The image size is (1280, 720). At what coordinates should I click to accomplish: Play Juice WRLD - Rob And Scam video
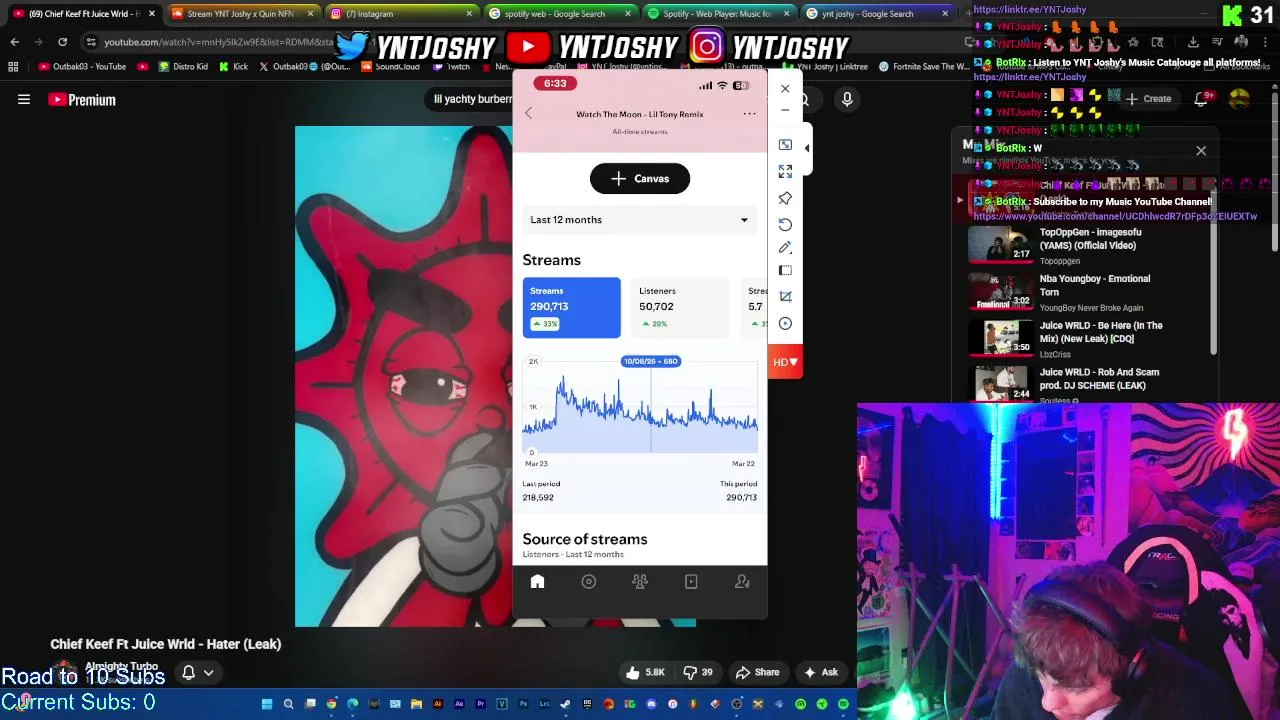pos(1090,385)
